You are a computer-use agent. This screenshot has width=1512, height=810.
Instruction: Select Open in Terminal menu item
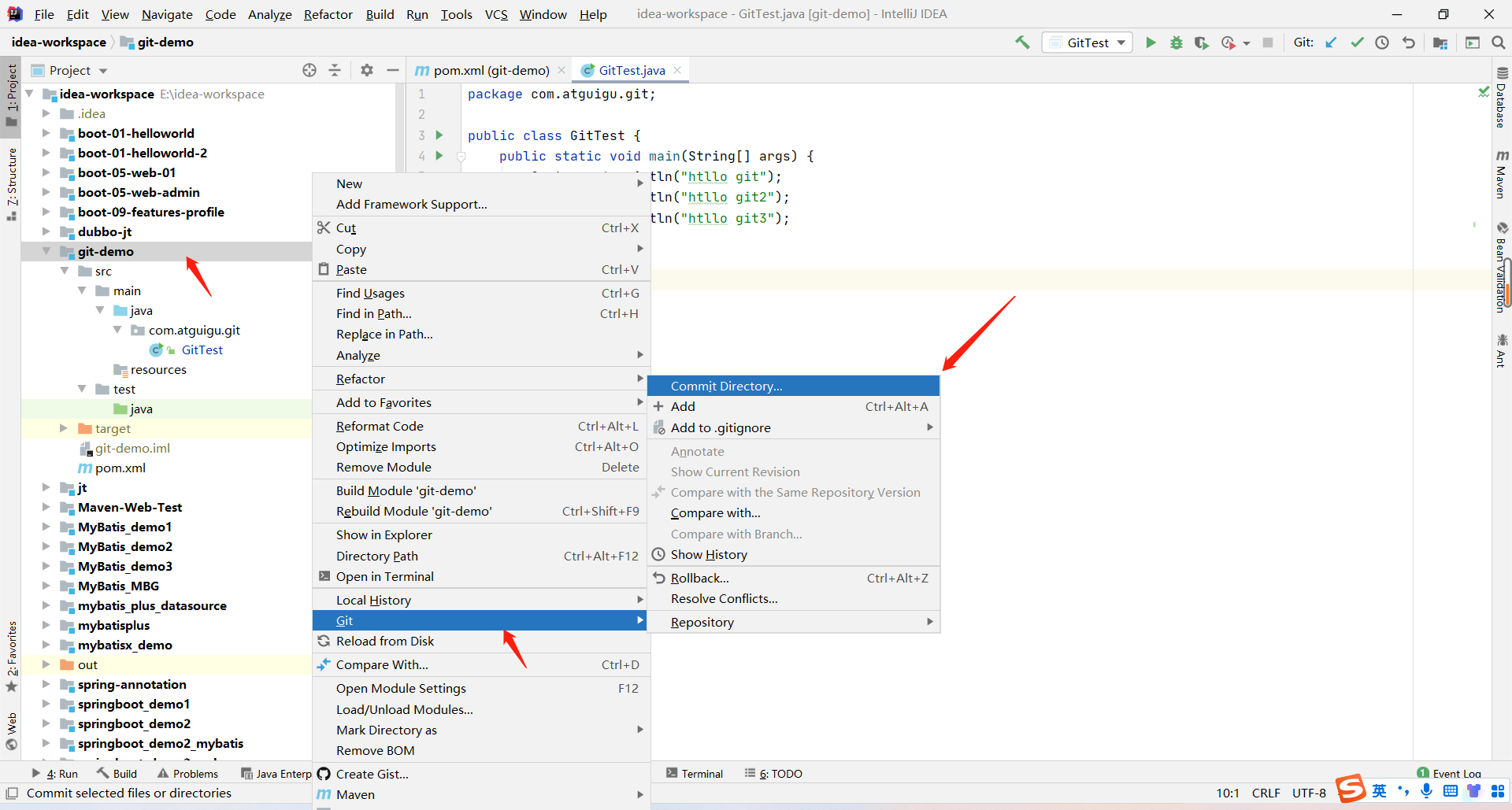480,576
